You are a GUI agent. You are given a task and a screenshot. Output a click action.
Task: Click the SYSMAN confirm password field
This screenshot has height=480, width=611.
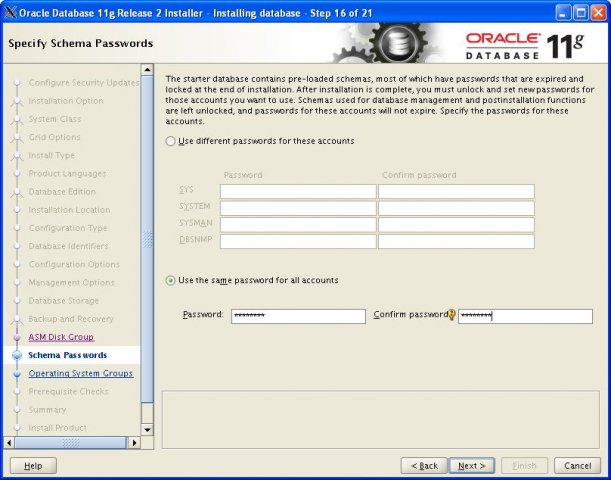456,225
